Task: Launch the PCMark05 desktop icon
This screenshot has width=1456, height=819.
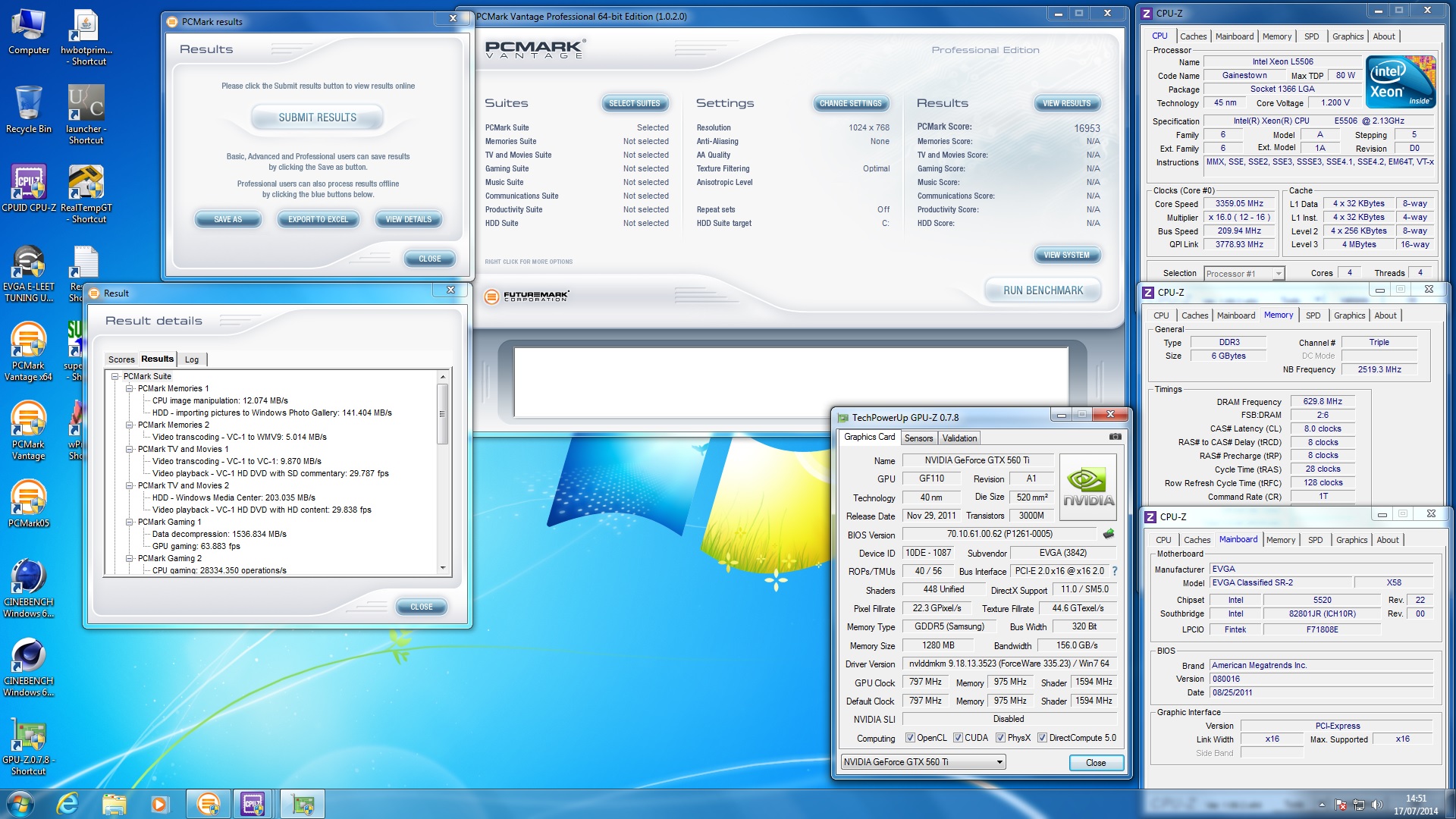Action: coord(28,504)
